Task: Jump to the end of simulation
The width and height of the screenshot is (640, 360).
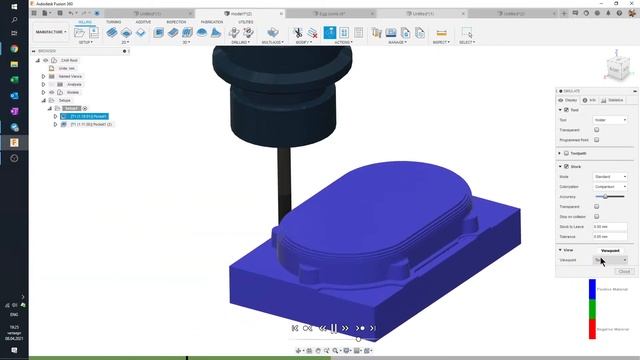Action: point(372,328)
